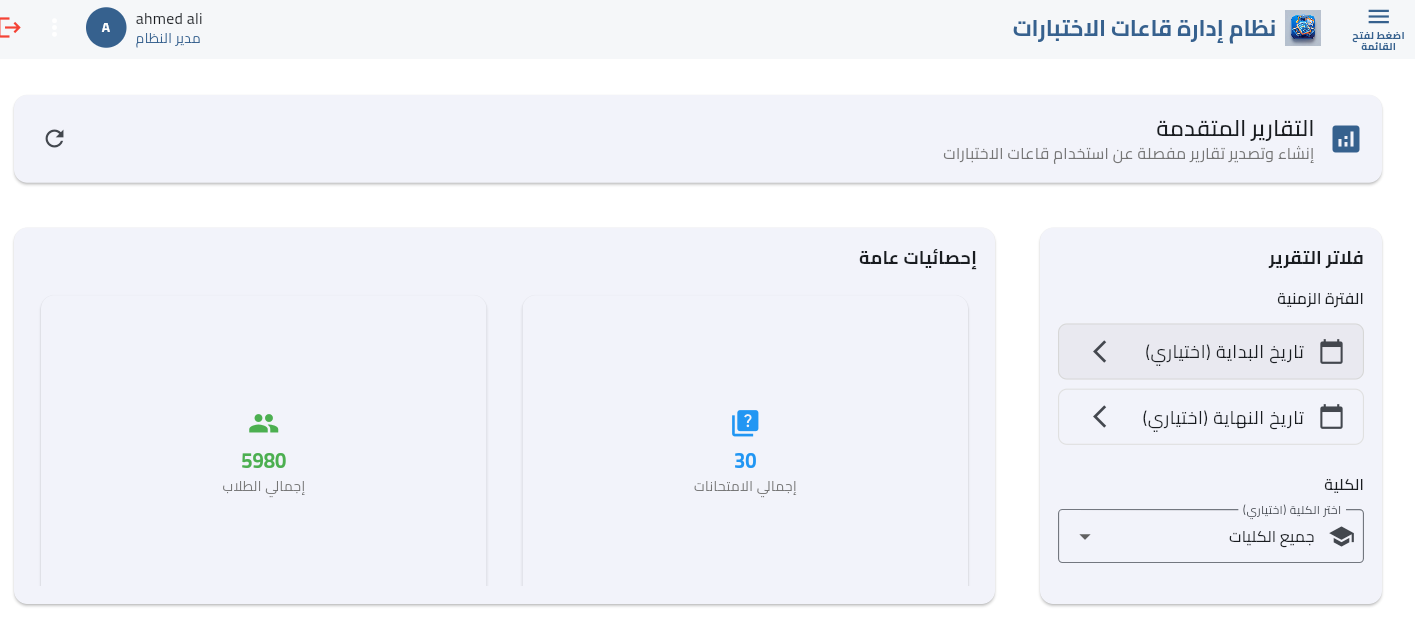The width and height of the screenshot is (1415, 624).
Task: Click calendar icon of تاريخ البداية
Action: [x=1331, y=351]
